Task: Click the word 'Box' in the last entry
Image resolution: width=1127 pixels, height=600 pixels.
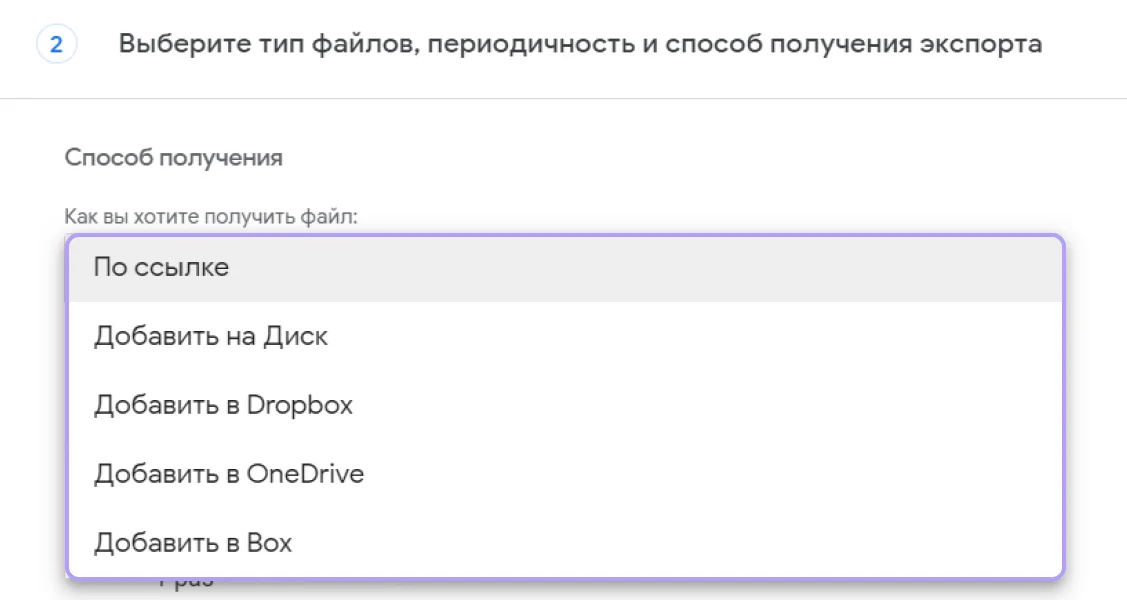Action: pyautogui.click(x=269, y=543)
